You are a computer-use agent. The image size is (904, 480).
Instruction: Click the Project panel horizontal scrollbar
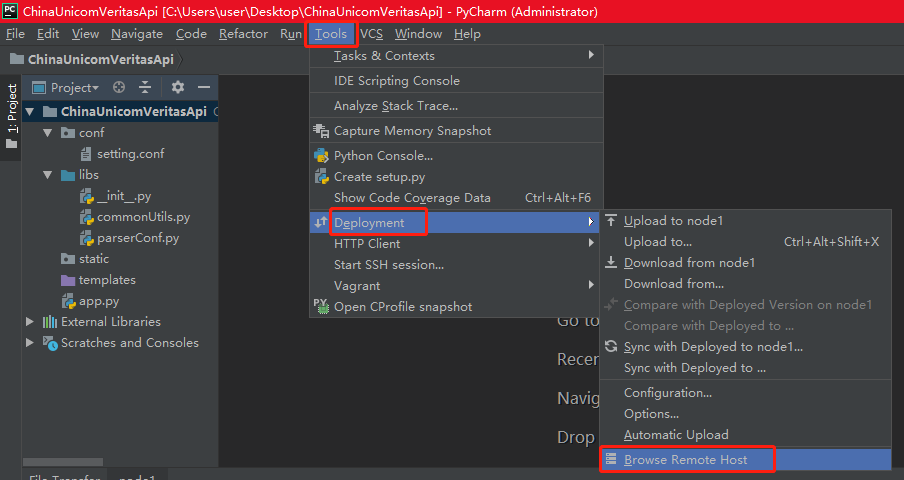pos(63,462)
